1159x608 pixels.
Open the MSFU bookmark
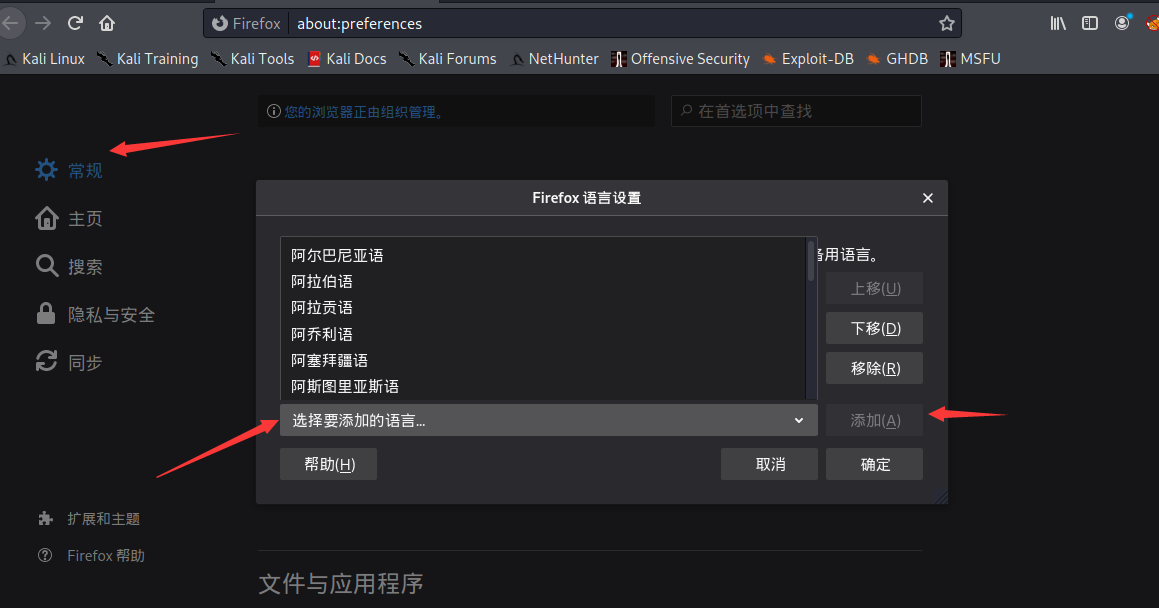(971, 59)
